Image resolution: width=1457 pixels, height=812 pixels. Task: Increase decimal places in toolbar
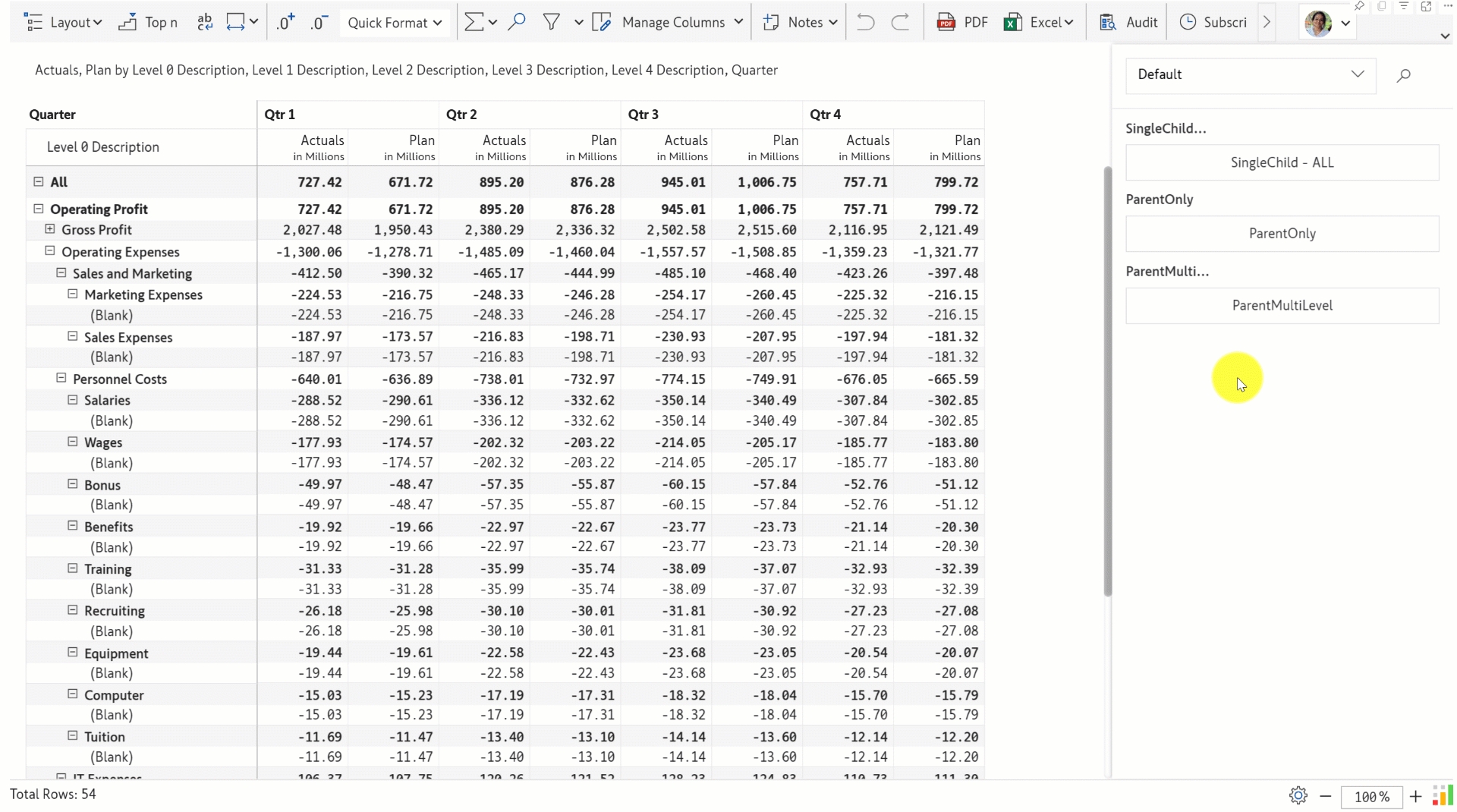pyautogui.click(x=285, y=23)
